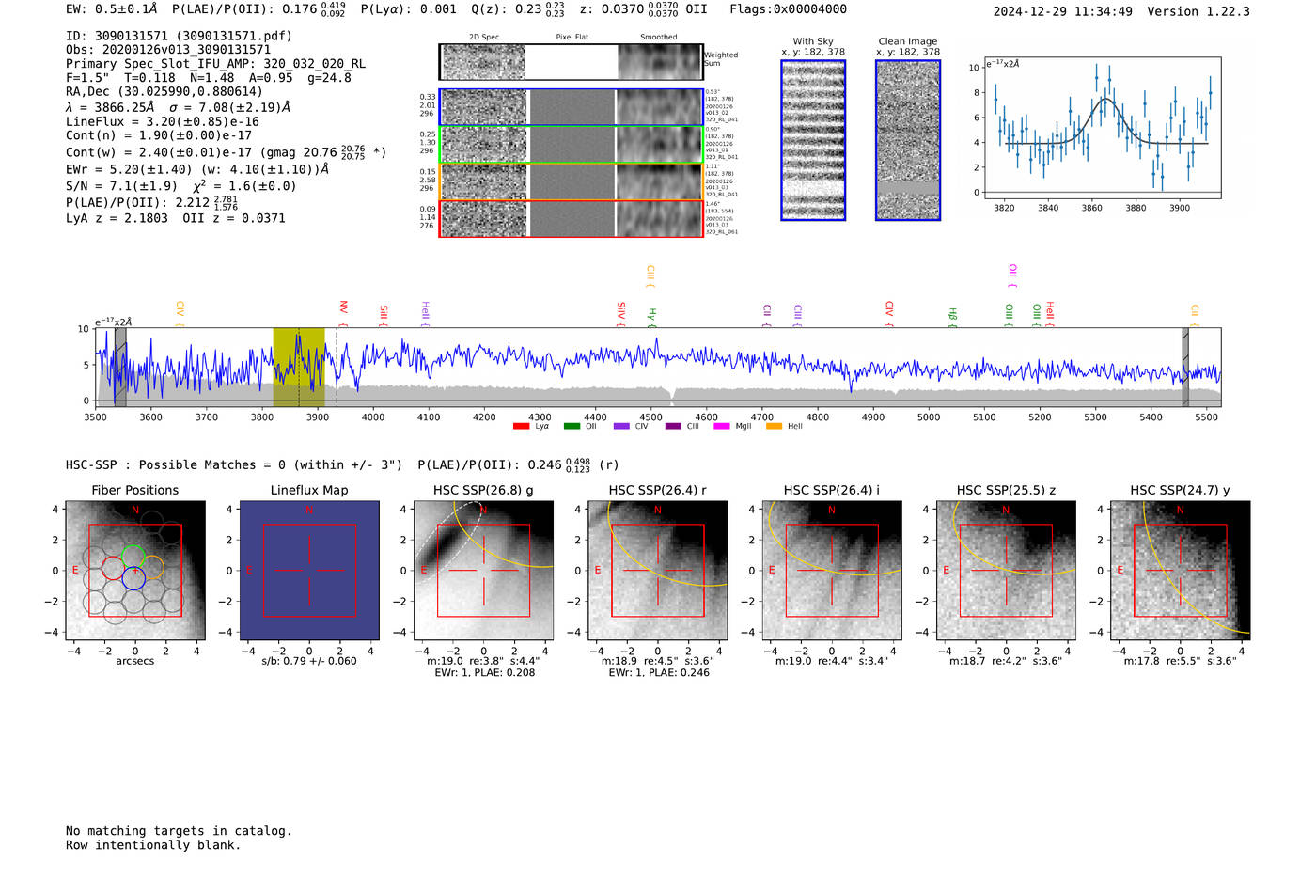The image size is (1316, 896).
Task: Open the HSC SSP(24.7) y image
Action: pos(1181,571)
